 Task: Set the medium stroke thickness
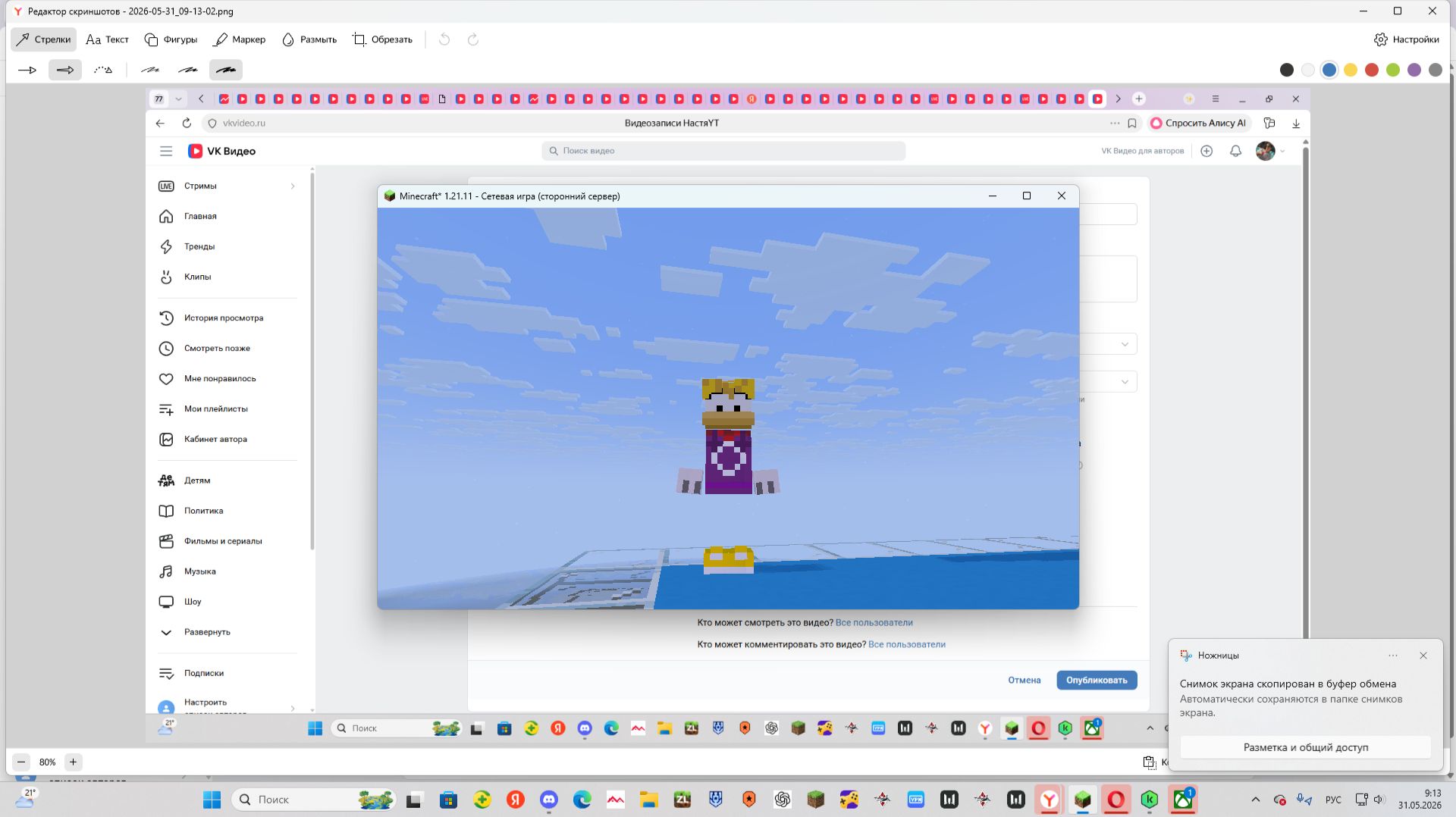click(x=188, y=70)
